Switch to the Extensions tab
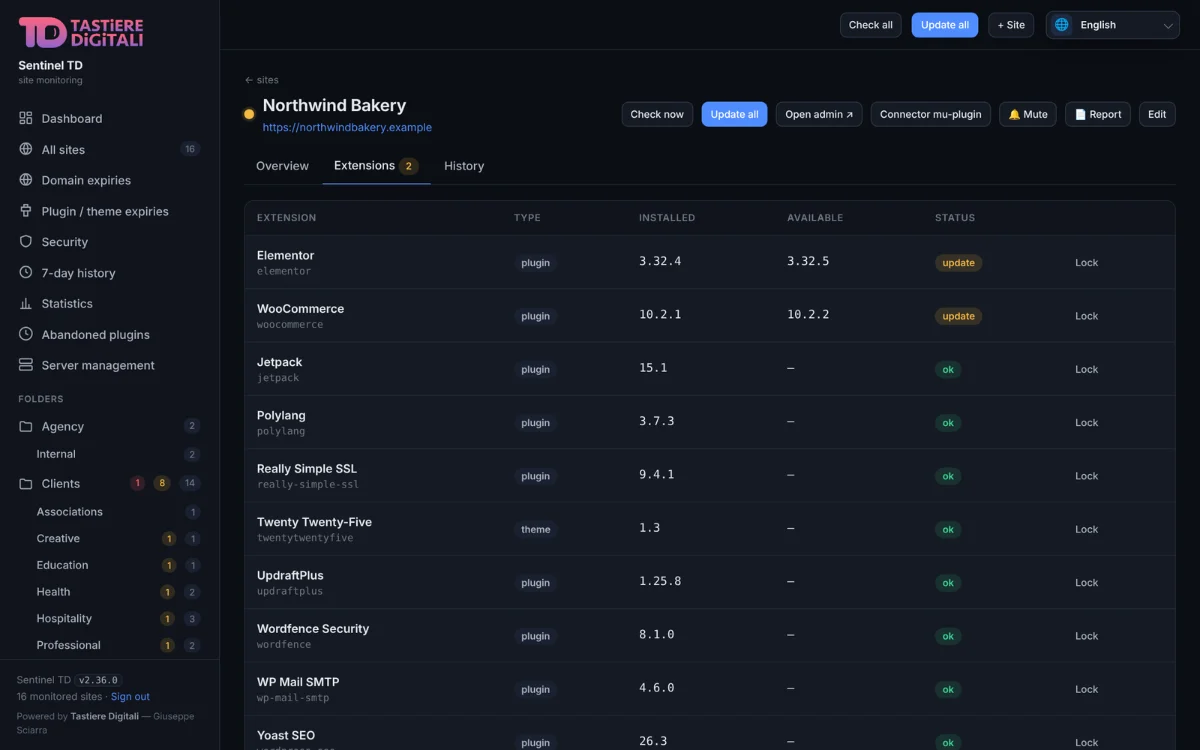 tap(376, 166)
